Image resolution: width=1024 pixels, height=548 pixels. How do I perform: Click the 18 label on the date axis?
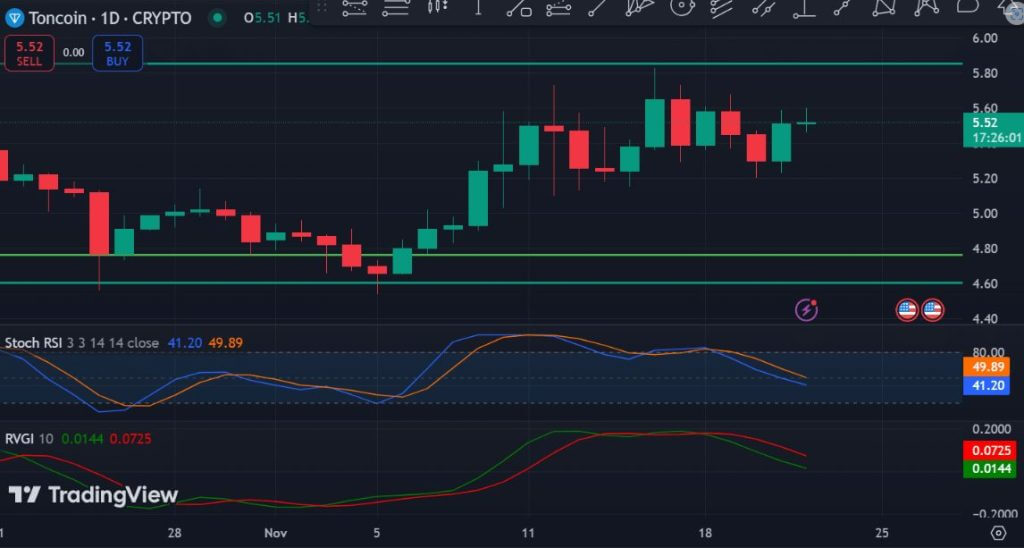pos(705,533)
